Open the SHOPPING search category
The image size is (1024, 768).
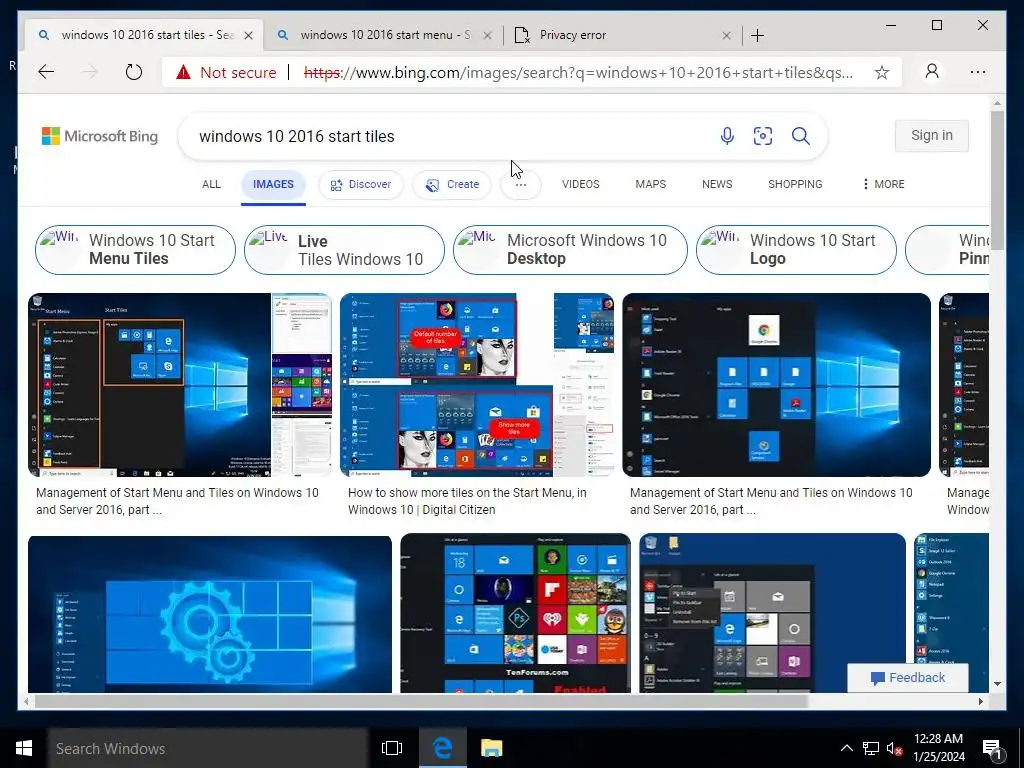[x=795, y=184]
